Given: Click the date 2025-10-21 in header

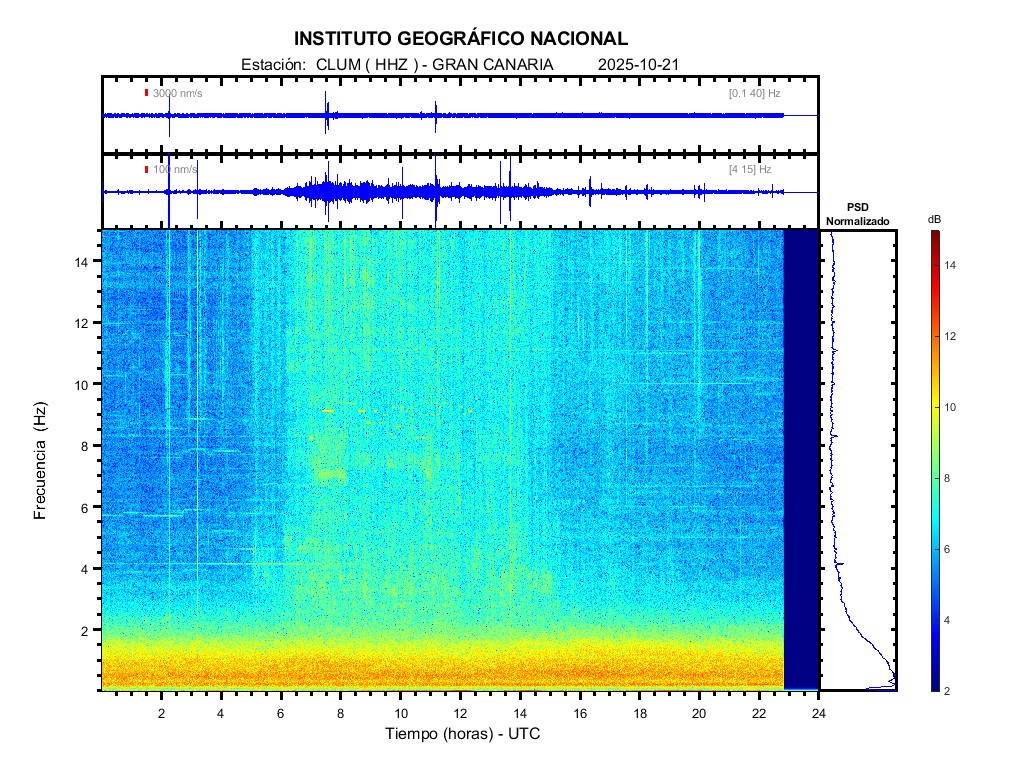Looking at the screenshot, I should coord(639,64).
